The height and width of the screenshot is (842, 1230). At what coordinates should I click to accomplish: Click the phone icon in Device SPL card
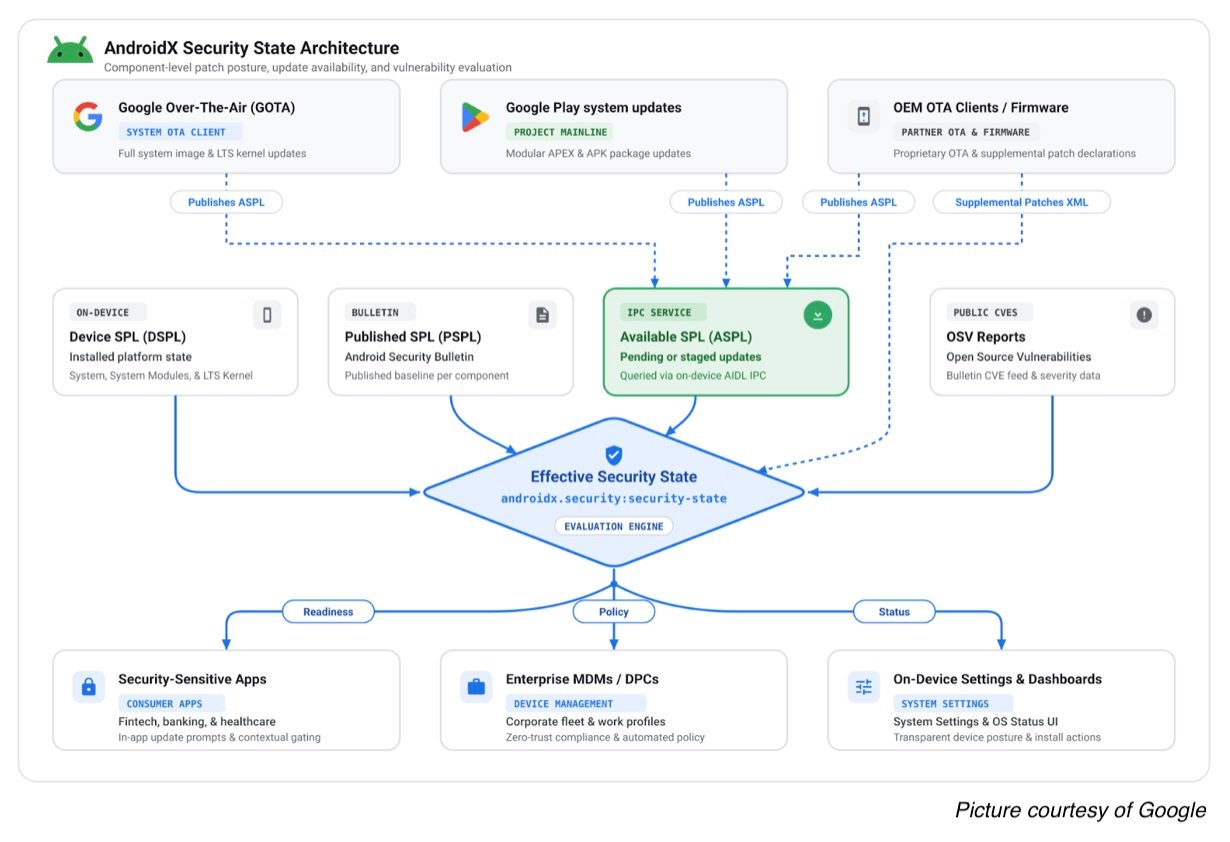[267, 315]
